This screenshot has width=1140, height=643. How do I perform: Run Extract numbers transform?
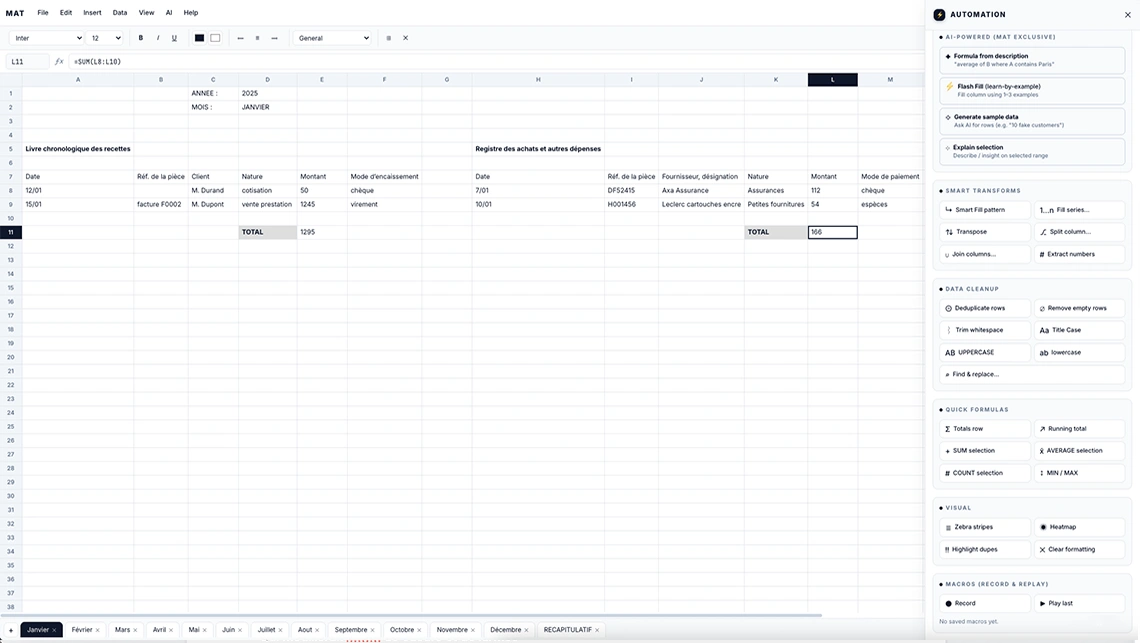(1079, 254)
